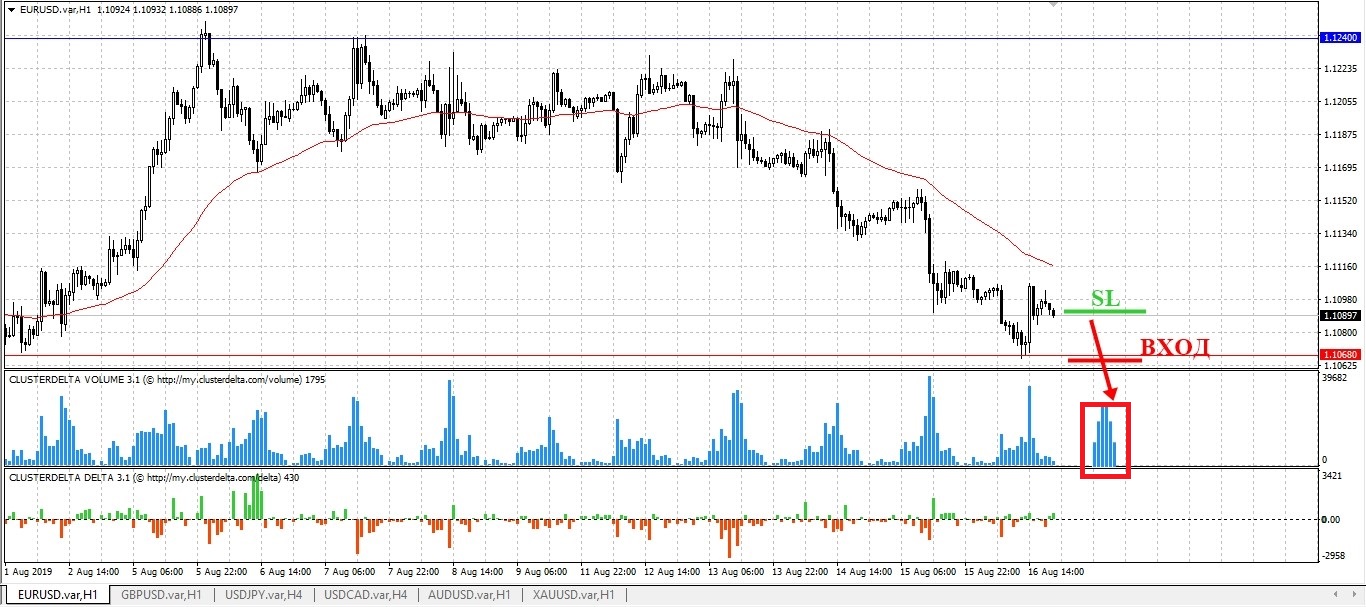Click the 14 Aug 14:00 time label
The height and width of the screenshot is (607, 1366).
click(863, 573)
